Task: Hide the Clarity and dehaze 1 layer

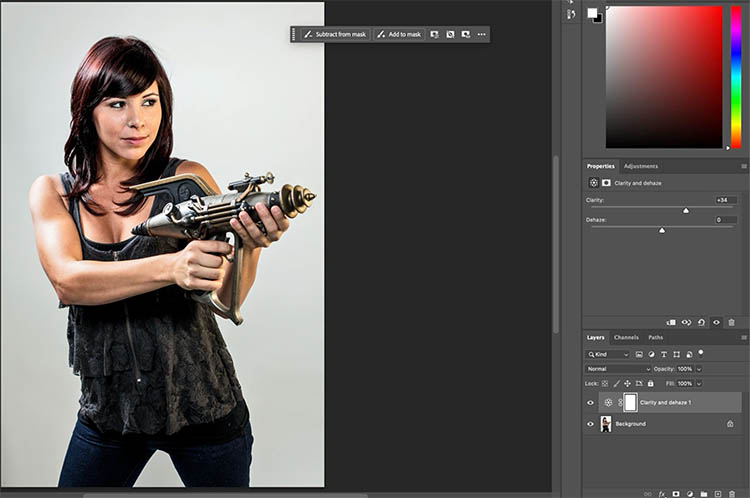Action: pos(590,402)
